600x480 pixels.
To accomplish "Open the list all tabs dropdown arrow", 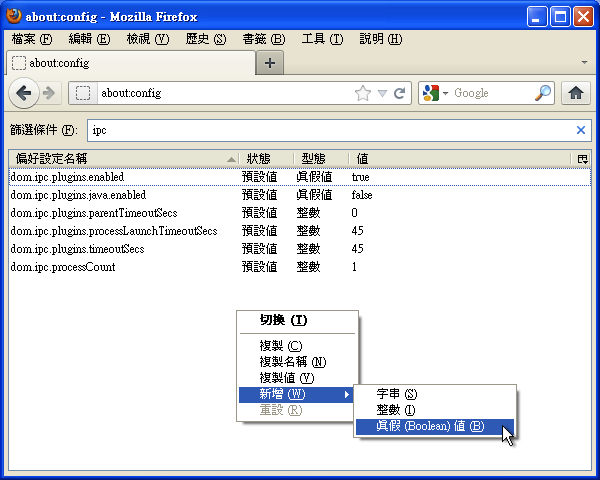I will tap(584, 62).
